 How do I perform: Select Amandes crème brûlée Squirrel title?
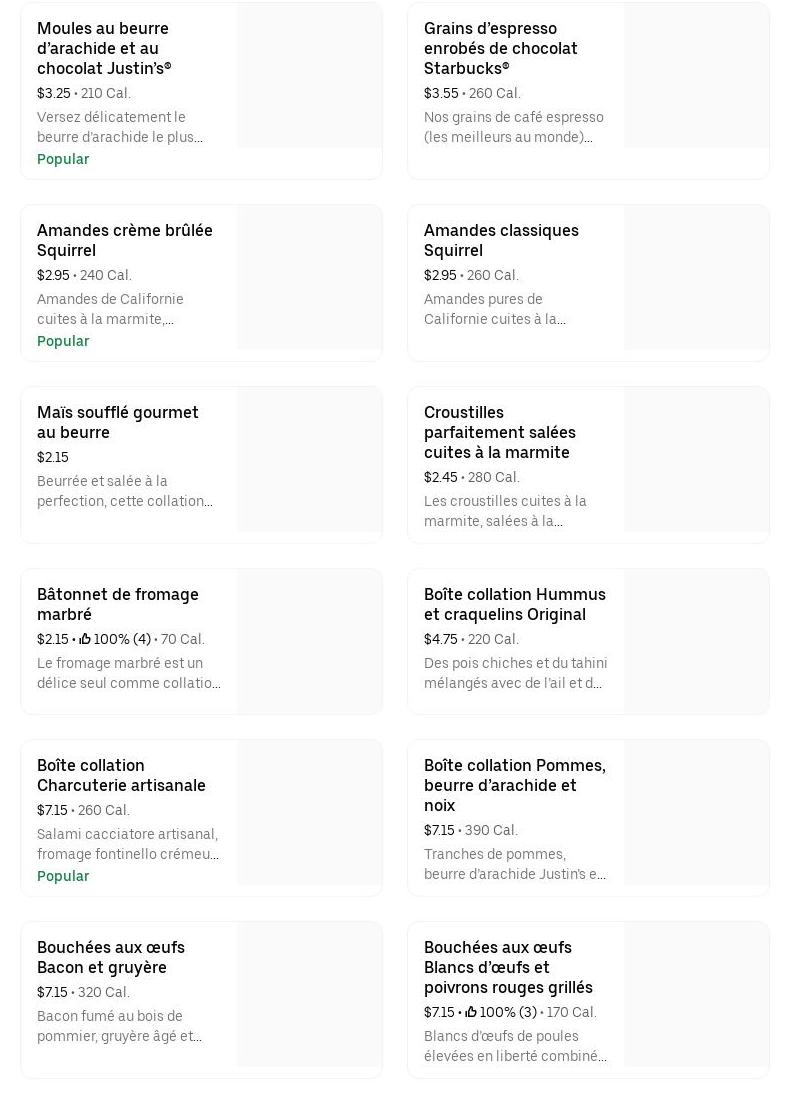tap(125, 240)
